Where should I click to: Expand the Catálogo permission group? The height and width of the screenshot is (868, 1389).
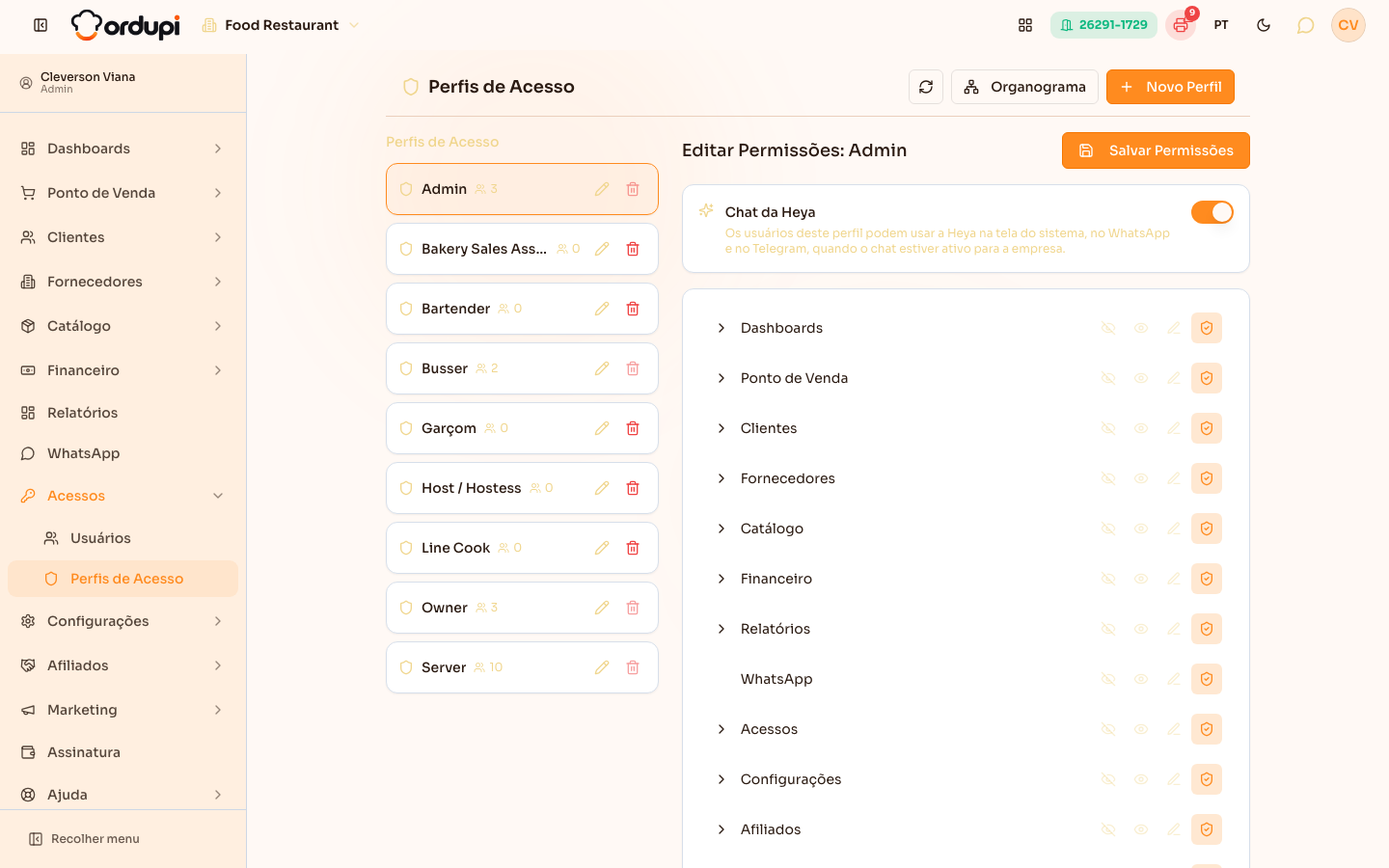(x=721, y=529)
